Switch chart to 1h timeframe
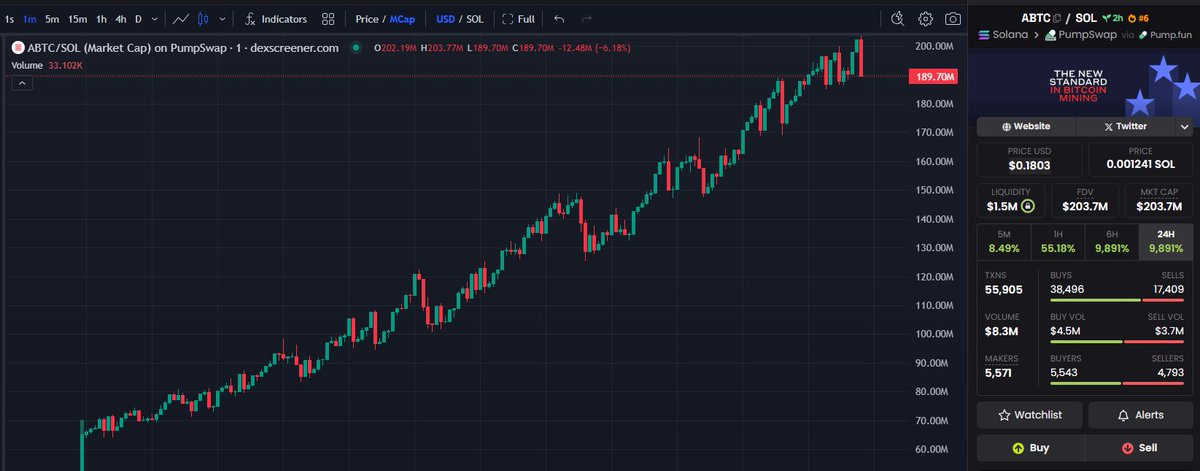Image resolution: width=1200 pixels, height=471 pixels. pyautogui.click(x=101, y=19)
